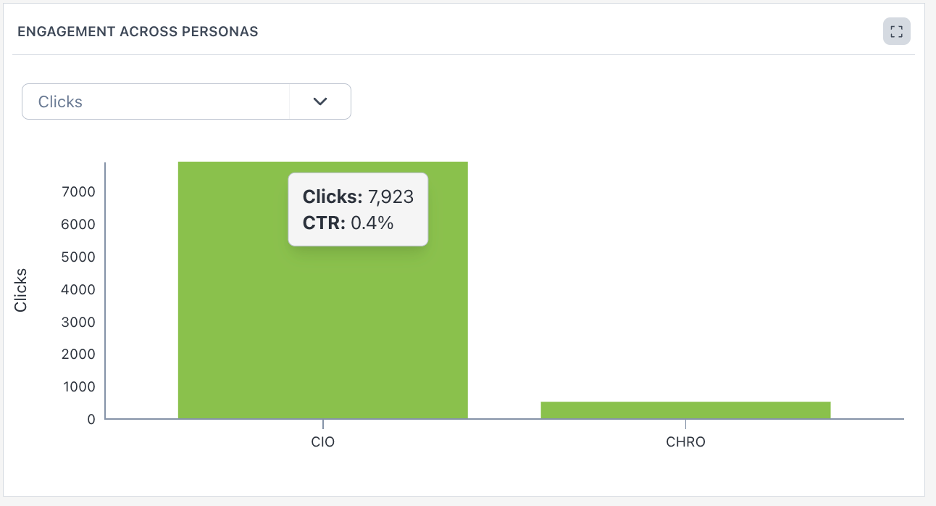Click the 1000 y-axis tick label
The height and width of the screenshot is (506, 936).
pyautogui.click(x=78, y=387)
